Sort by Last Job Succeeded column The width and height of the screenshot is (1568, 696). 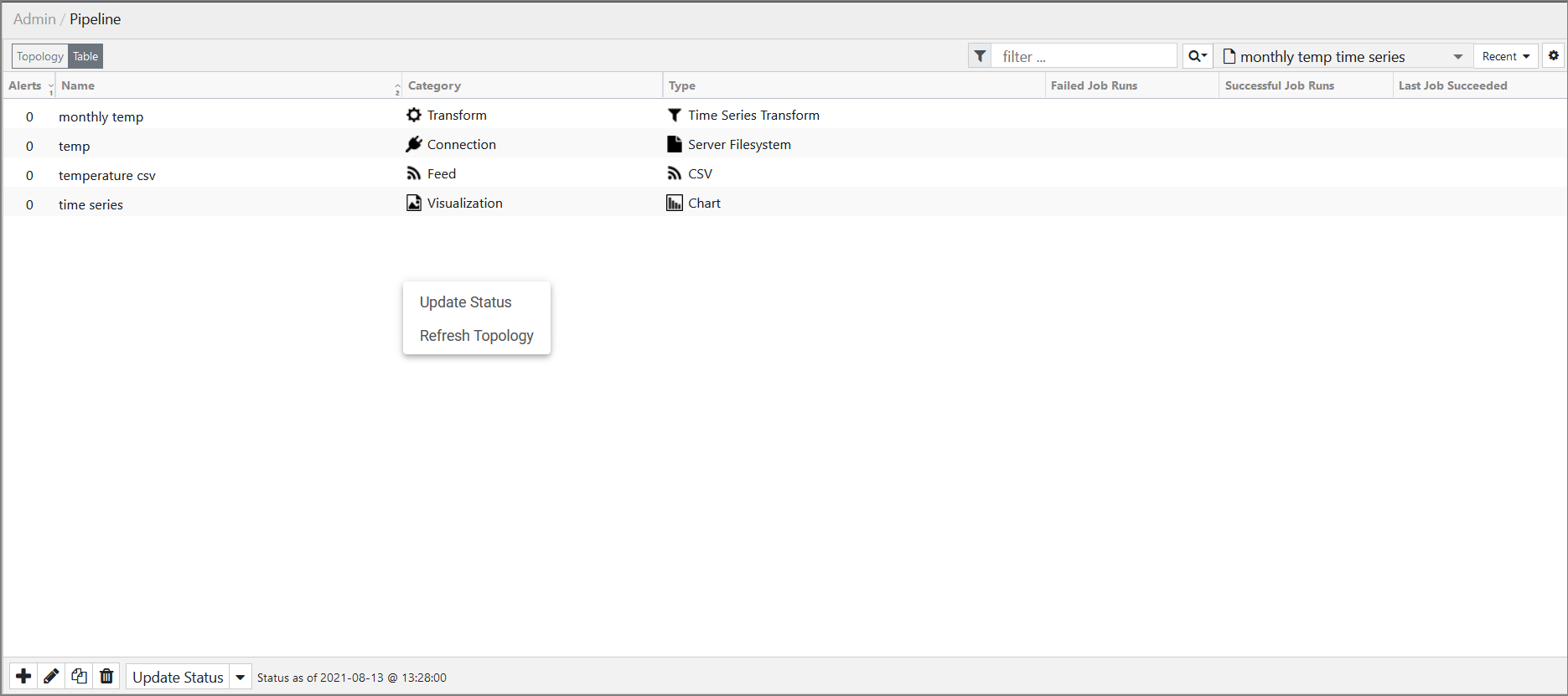click(x=1452, y=85)
